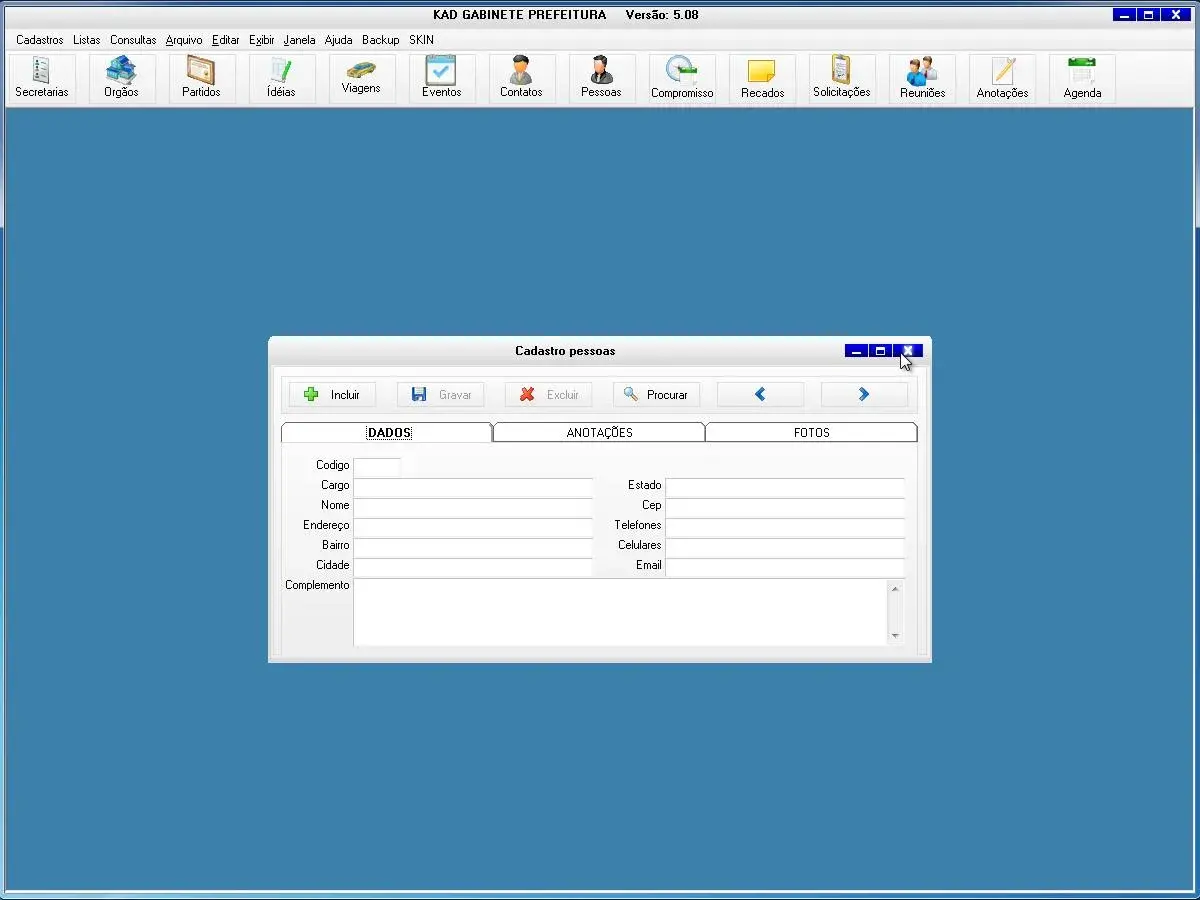Open the Exibir menu
Screen dimensions: 1200x900
click(x=262, y=40)
